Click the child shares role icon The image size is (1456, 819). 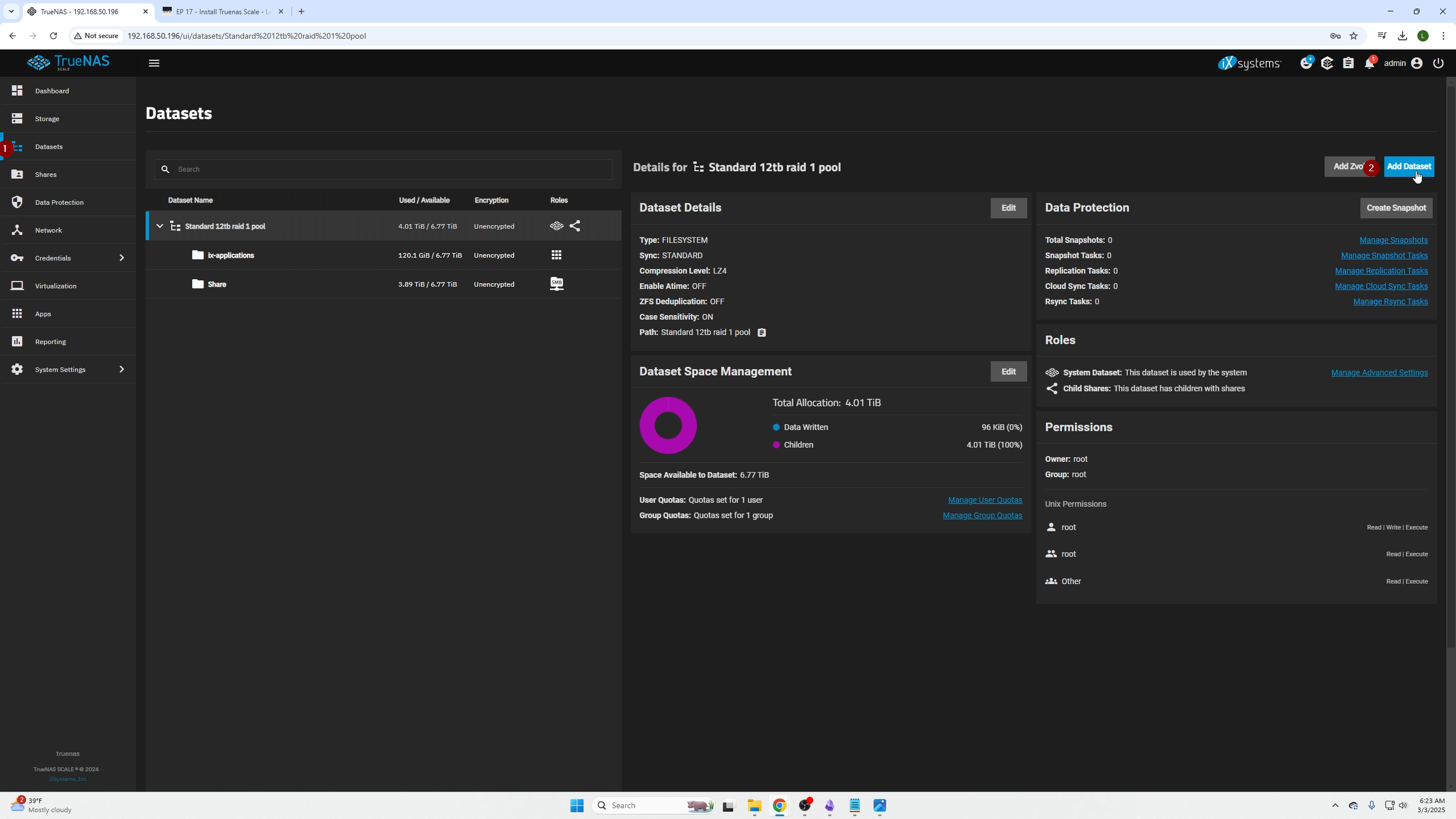tap(575, 226)
